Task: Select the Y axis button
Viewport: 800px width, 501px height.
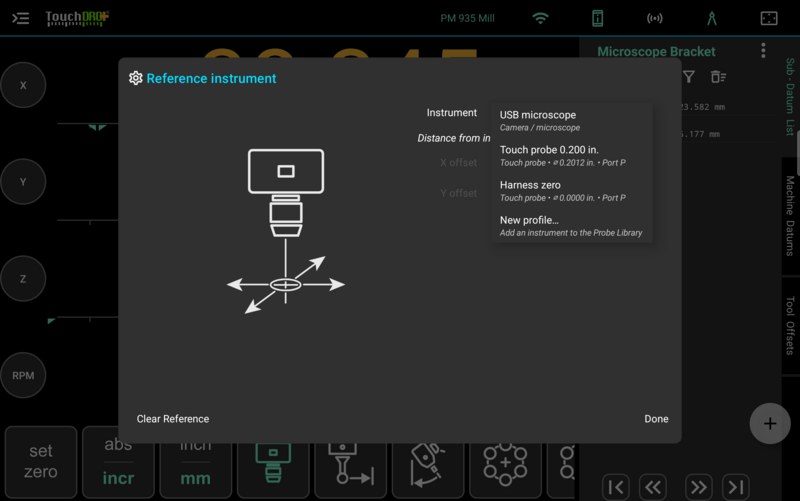Action: coord(23,182)
